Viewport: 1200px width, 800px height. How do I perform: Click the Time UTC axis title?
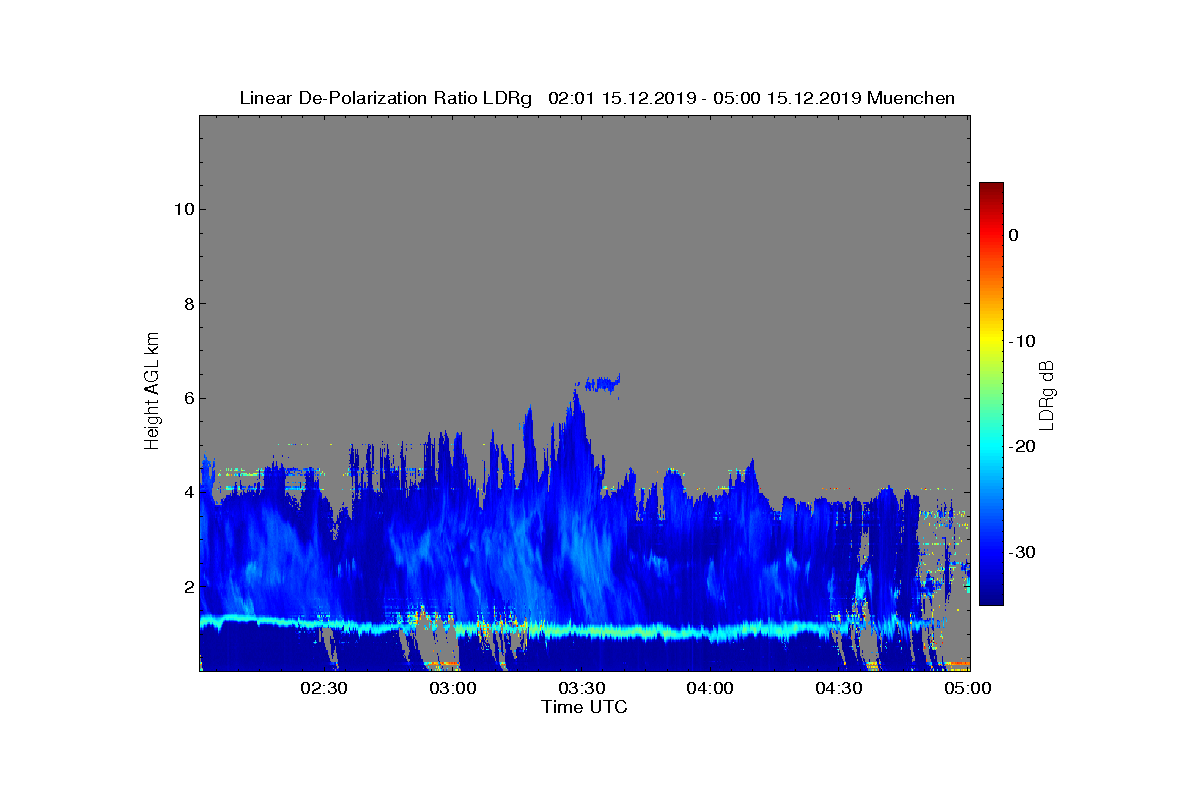click(585, 707)
